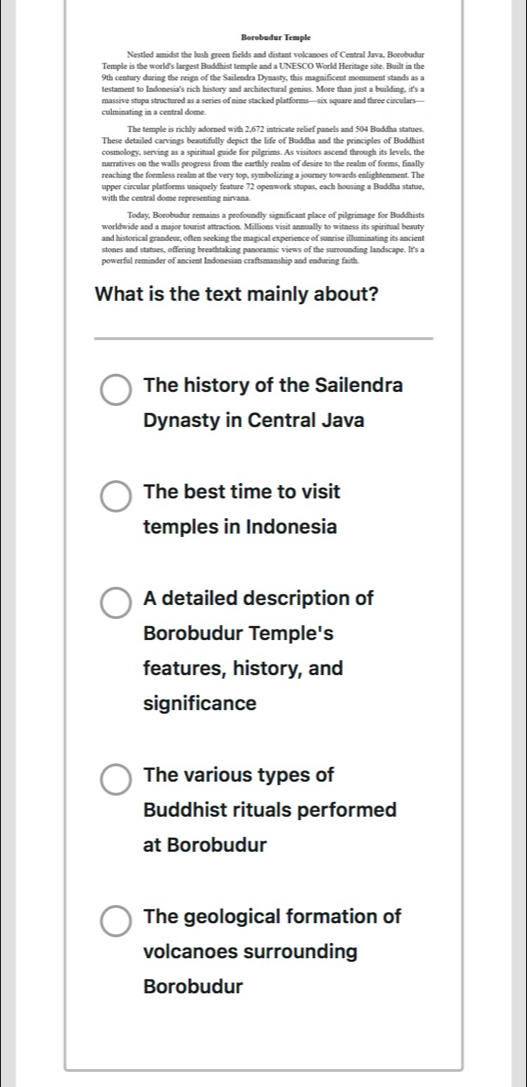Click the third paragraph about pilgrimage today

pos(264,238)
